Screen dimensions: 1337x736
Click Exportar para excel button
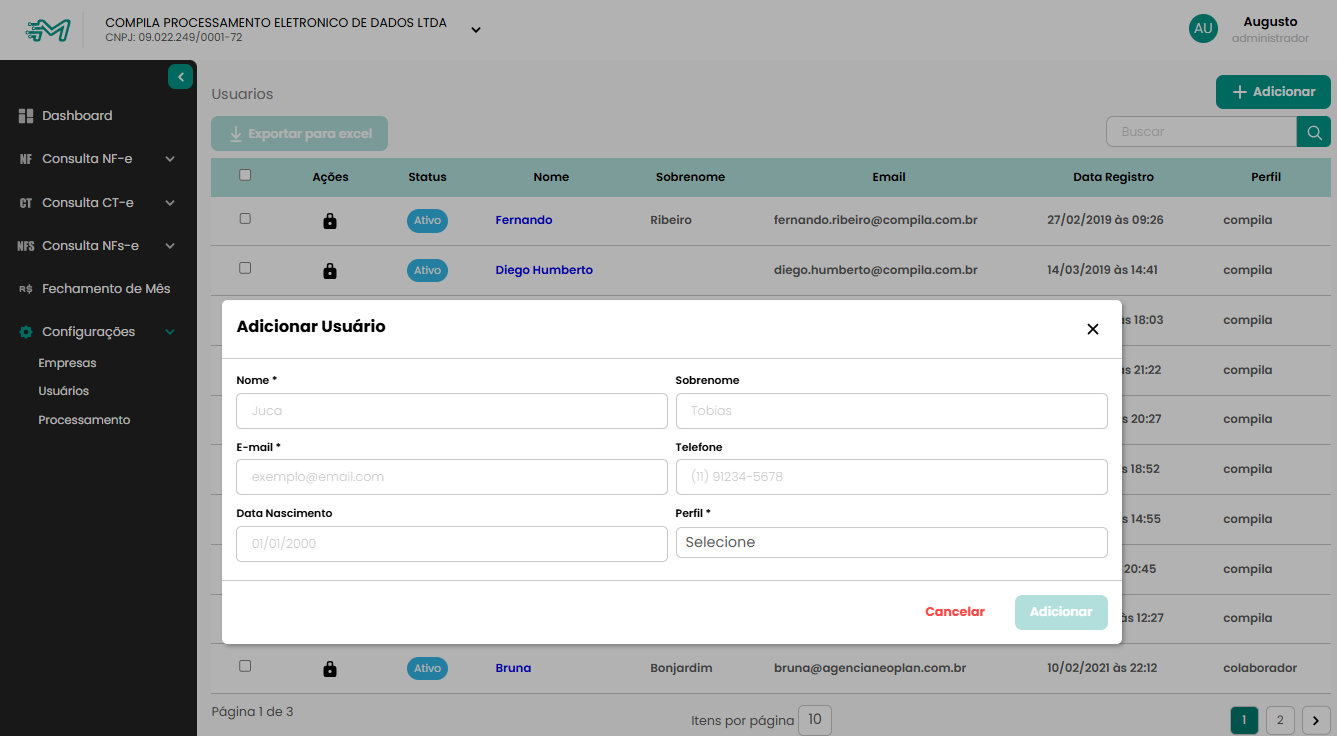coord(299,134)
